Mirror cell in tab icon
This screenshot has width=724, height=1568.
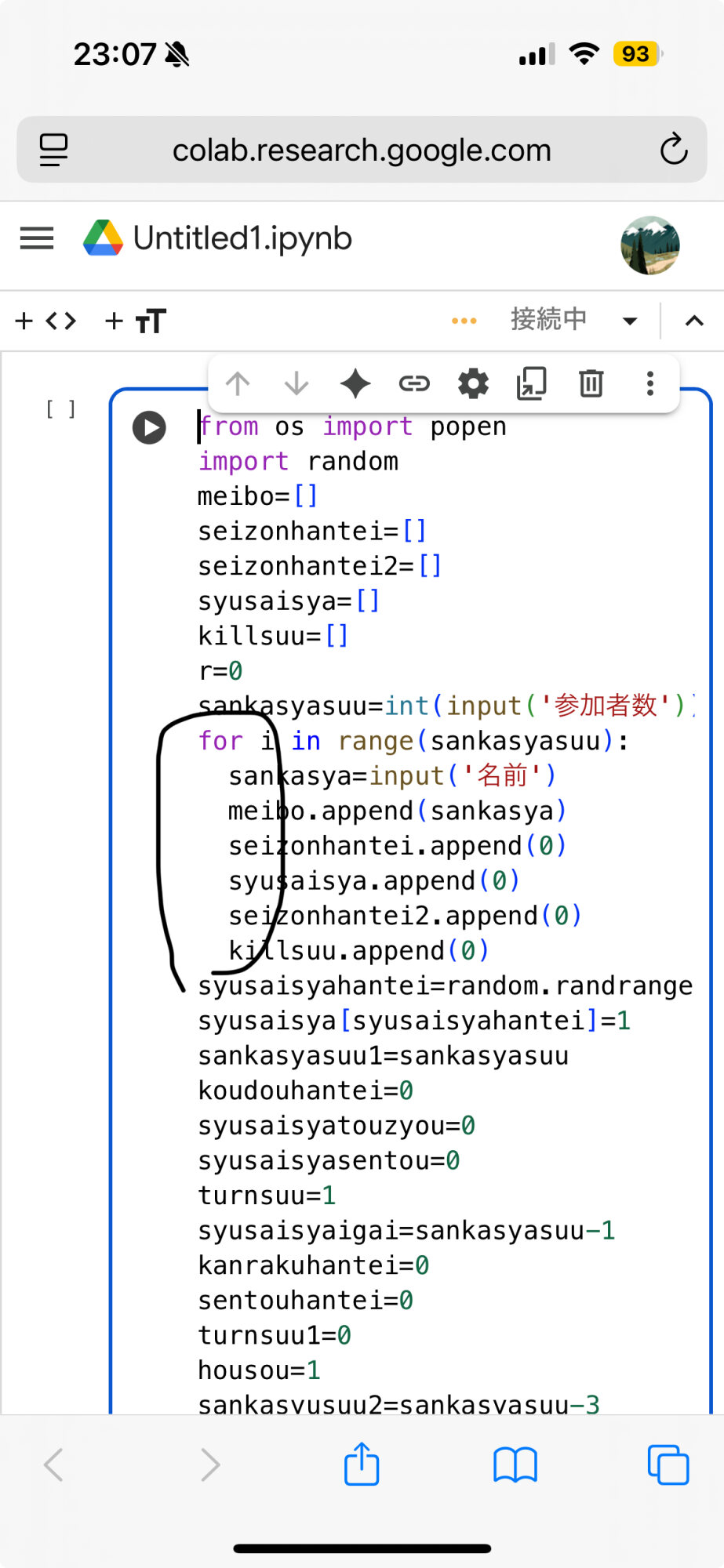[532, 384]
